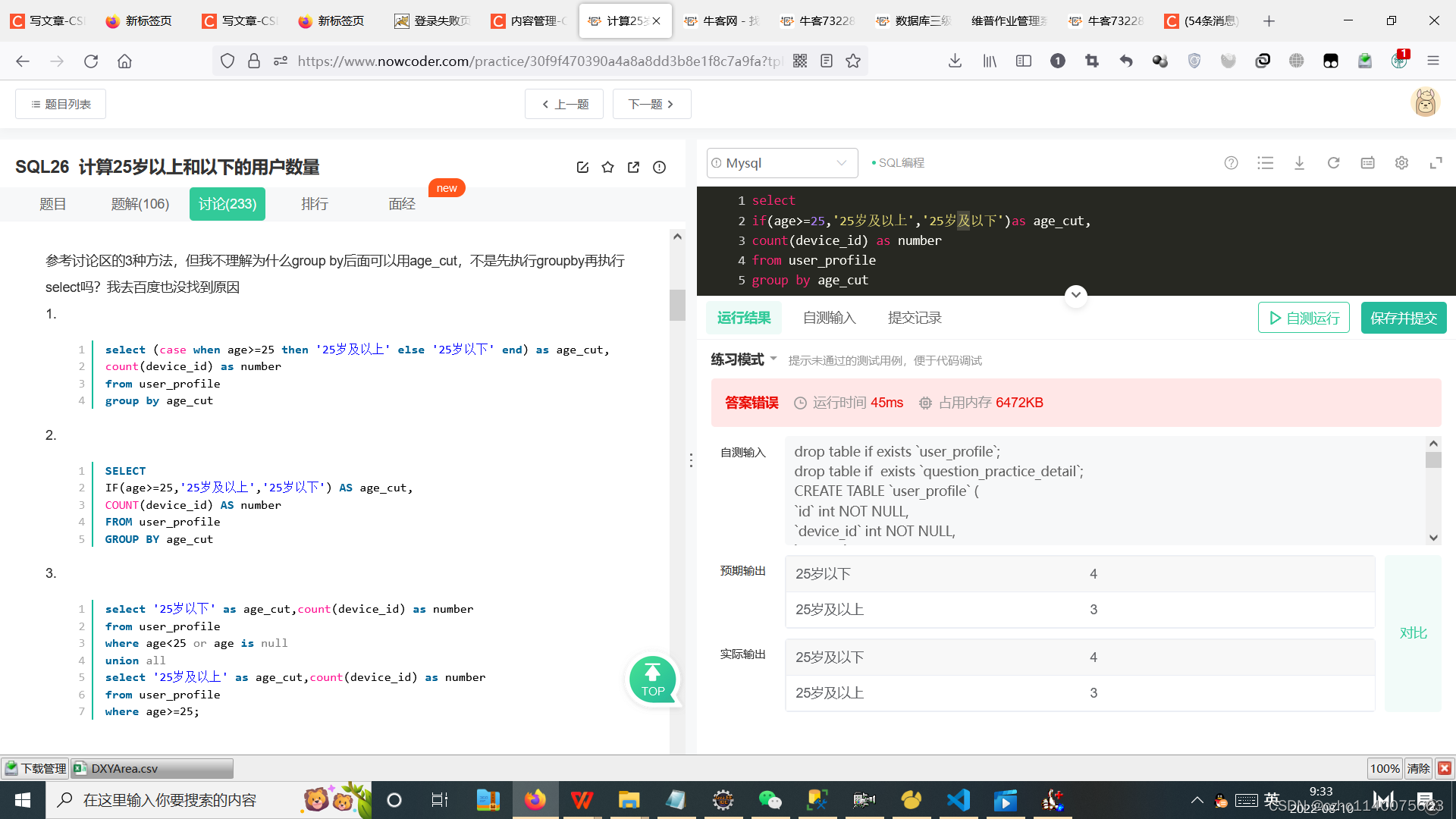Open the 面经 tab
This screenshot has height=819, width=1456.
point(402,204)
